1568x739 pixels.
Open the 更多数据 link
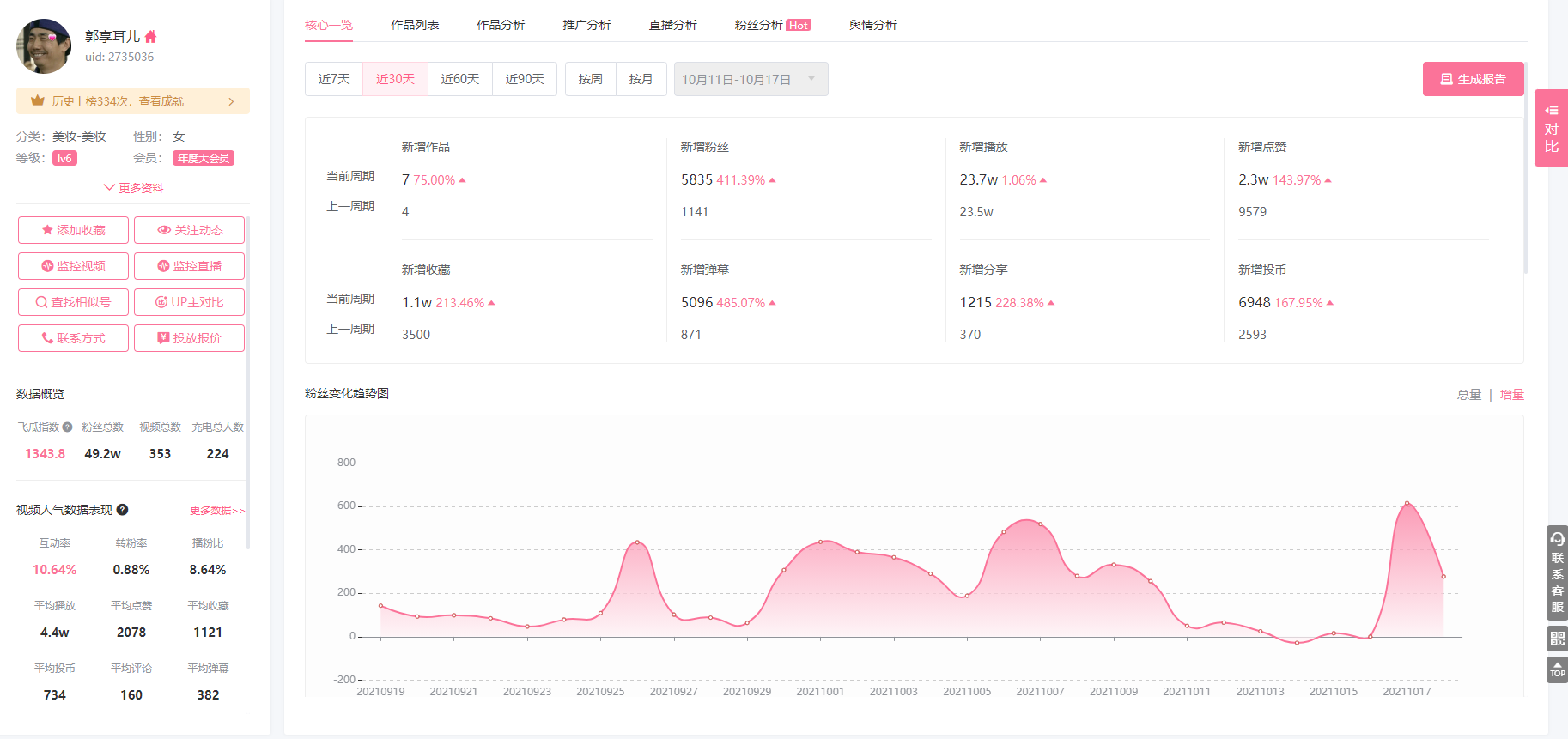click(217, 511)
